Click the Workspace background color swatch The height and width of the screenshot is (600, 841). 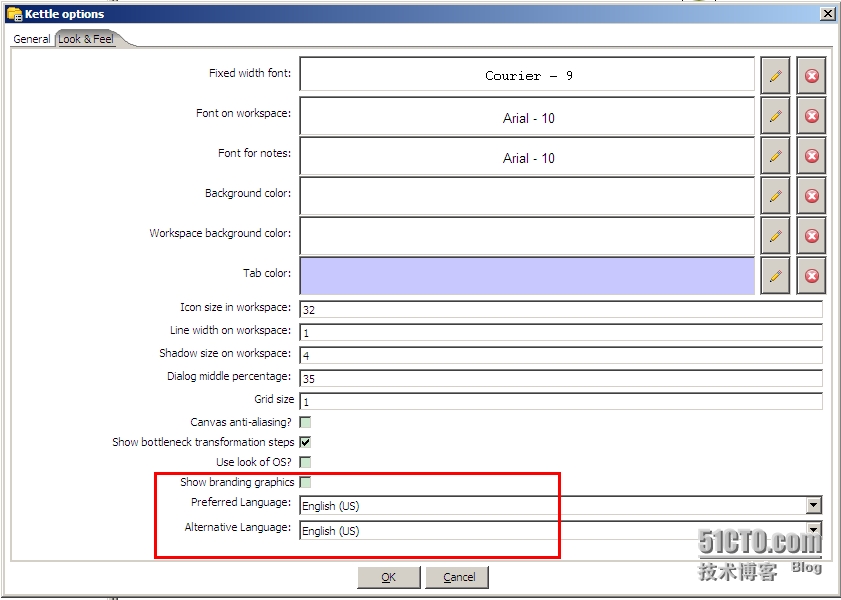[x=527, y=236]
